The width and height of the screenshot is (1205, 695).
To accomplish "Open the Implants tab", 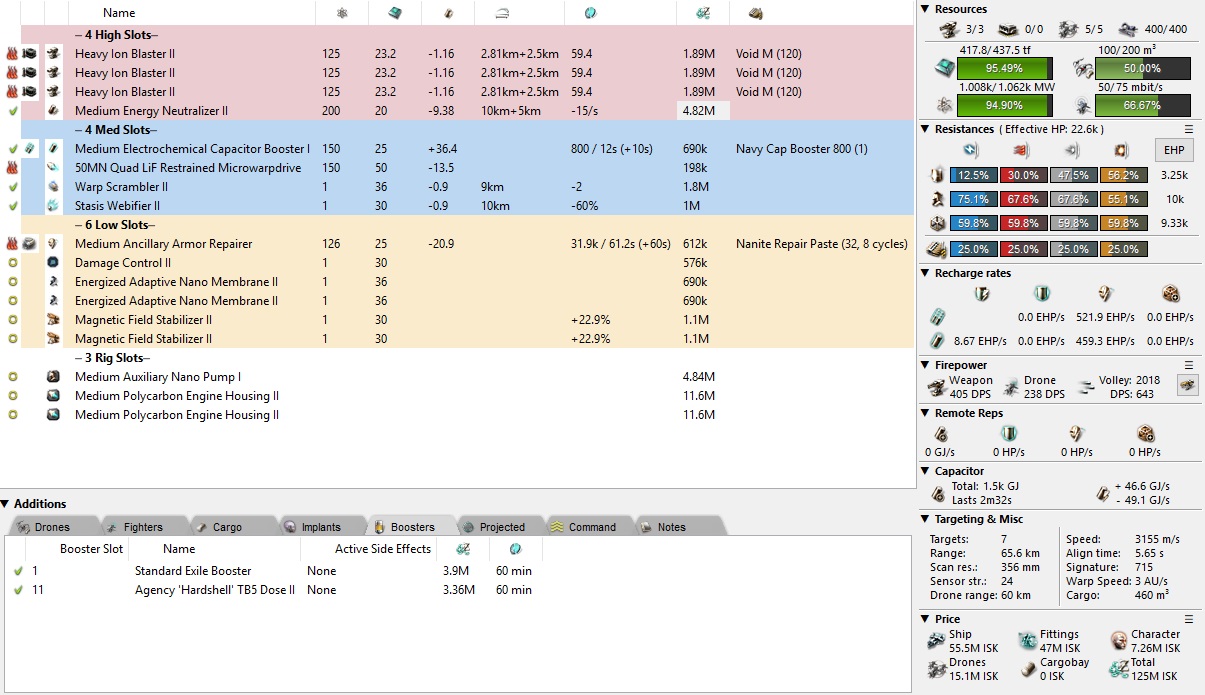I will pyautogui.click(x=320, y=527).
